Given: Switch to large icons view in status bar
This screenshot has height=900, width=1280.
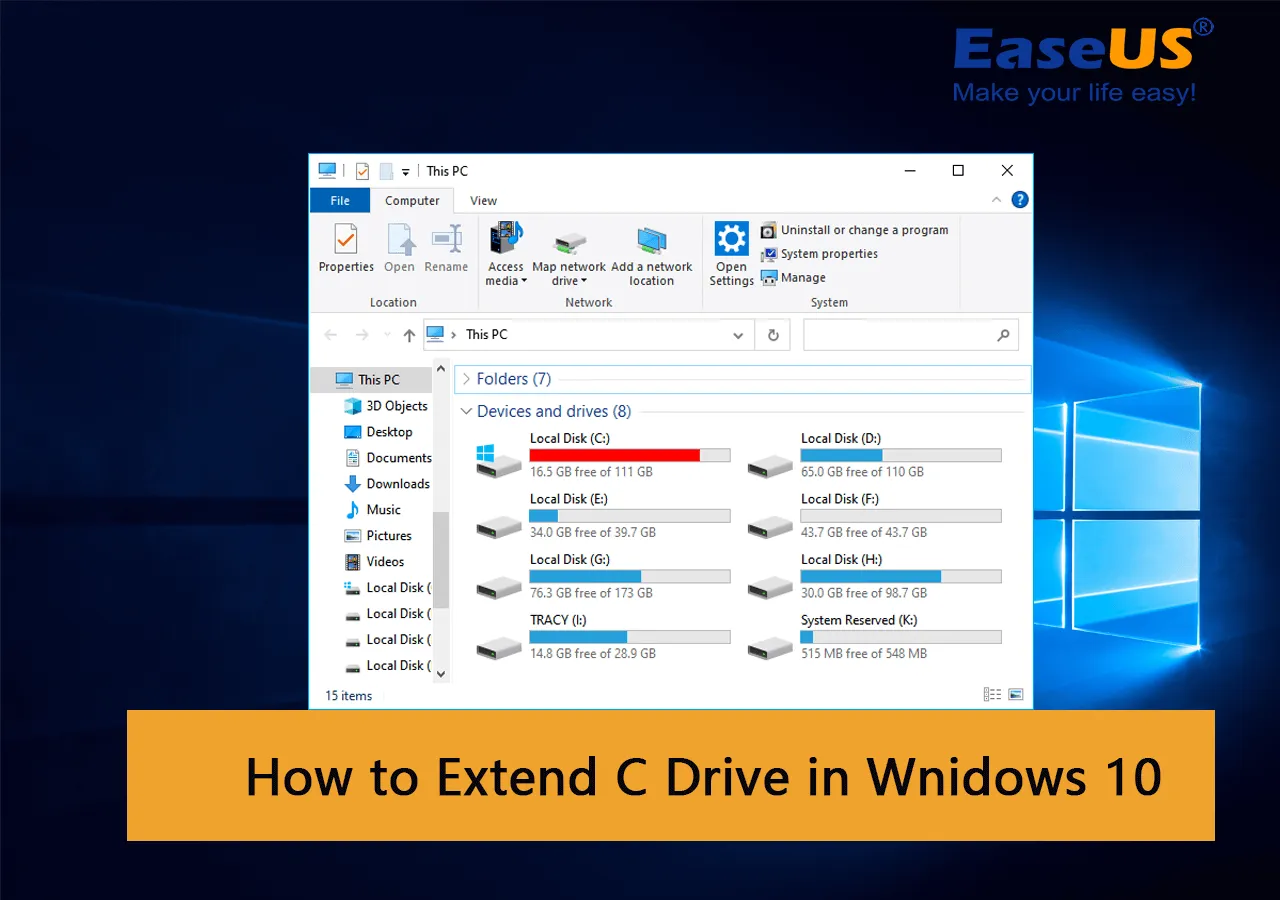Looking at the screenshot, I should point(1016,694).
